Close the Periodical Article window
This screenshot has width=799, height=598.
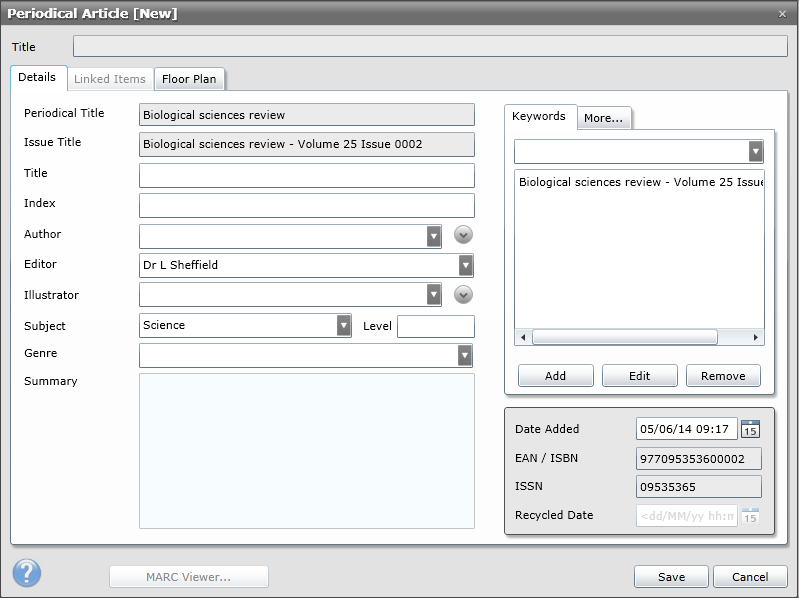click(x=782, y=13)
